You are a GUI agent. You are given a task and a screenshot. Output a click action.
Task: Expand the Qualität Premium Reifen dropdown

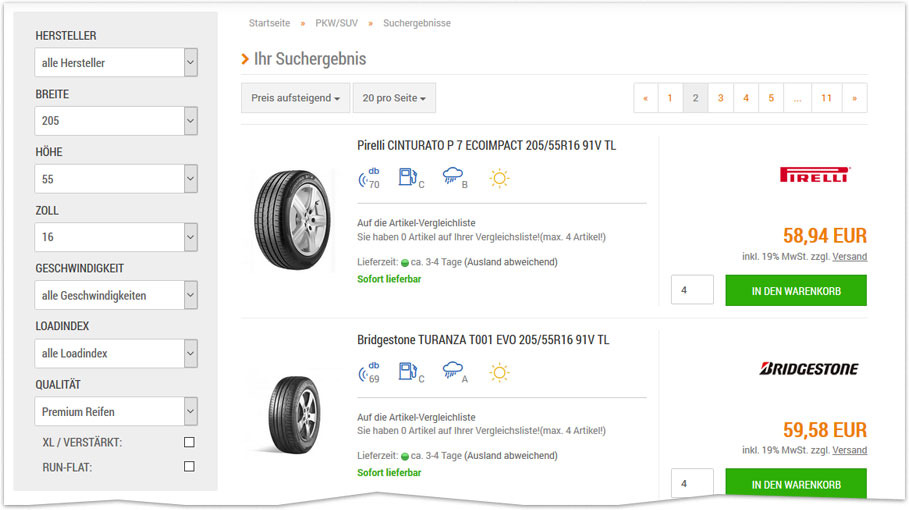point(116,411)
